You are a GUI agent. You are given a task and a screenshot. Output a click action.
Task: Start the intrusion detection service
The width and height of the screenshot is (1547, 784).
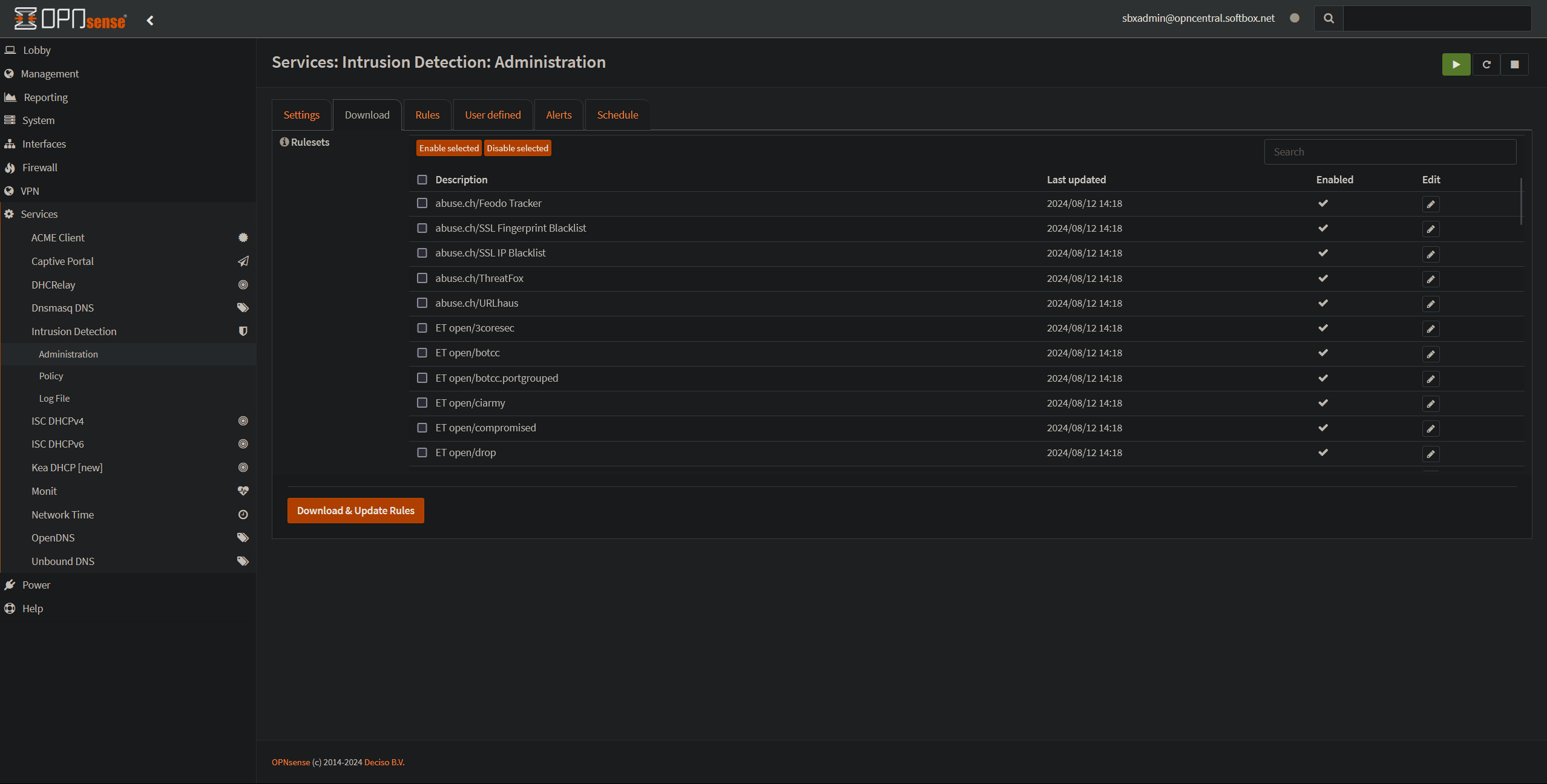tap(1456, 65)
